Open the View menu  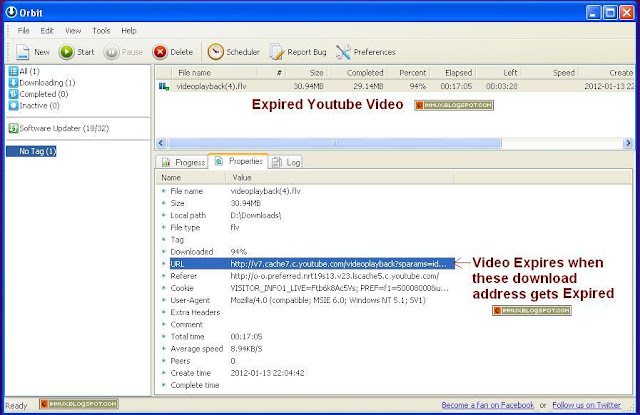73,31
